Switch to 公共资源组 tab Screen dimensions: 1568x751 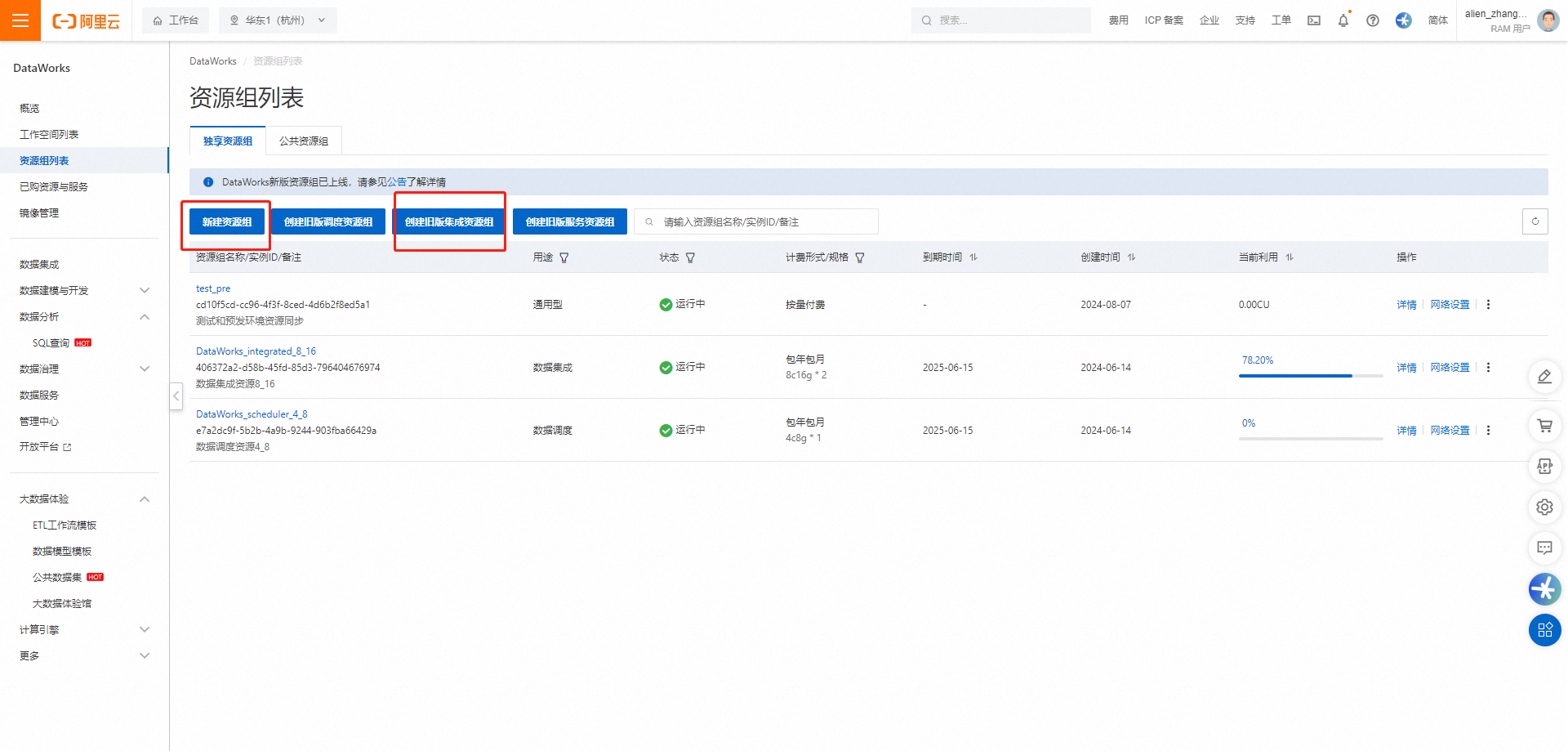pos(304,141)
